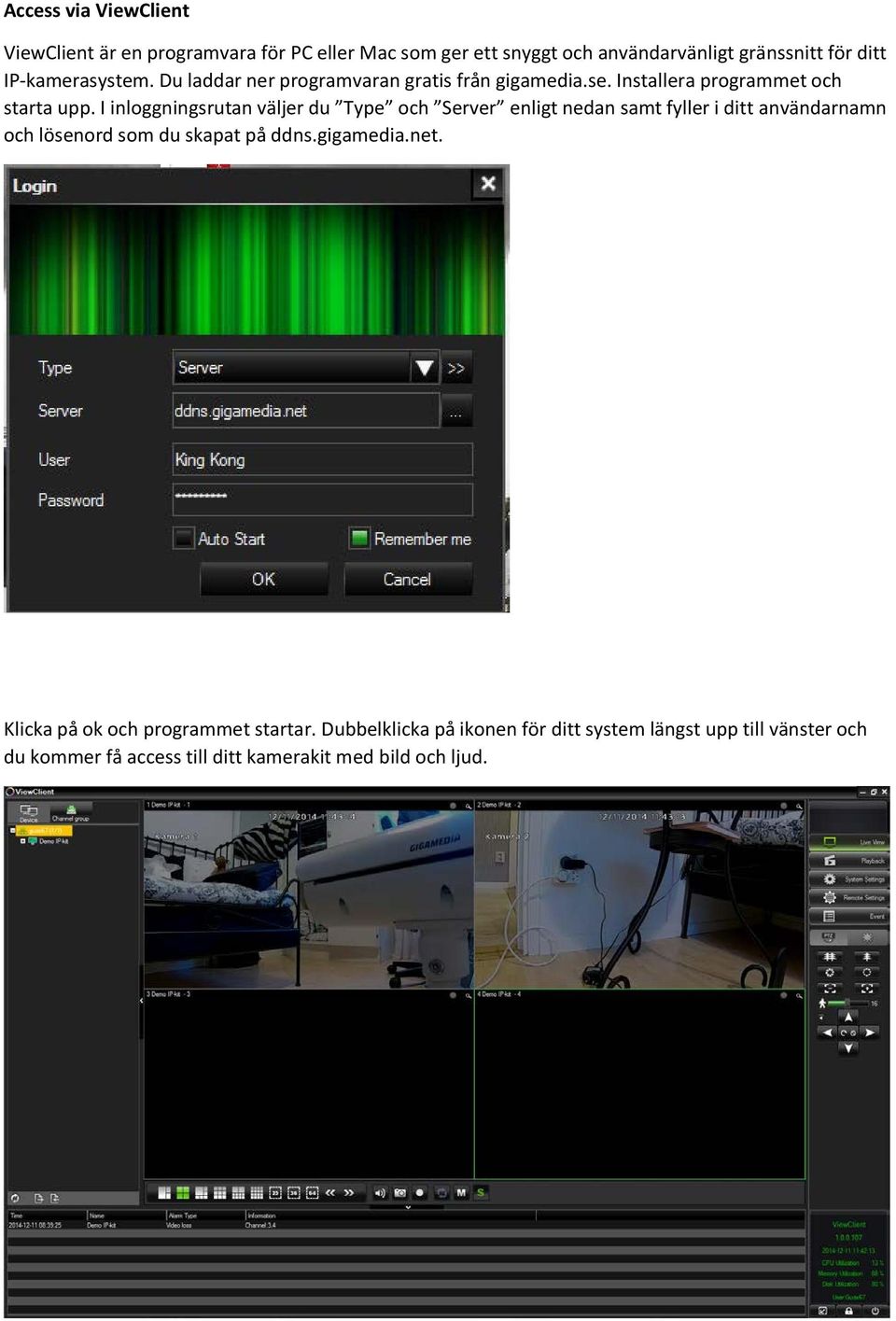896x1321 pixels.
Task: Select the 36-channel layout icon
Action: coord(294,1193)
